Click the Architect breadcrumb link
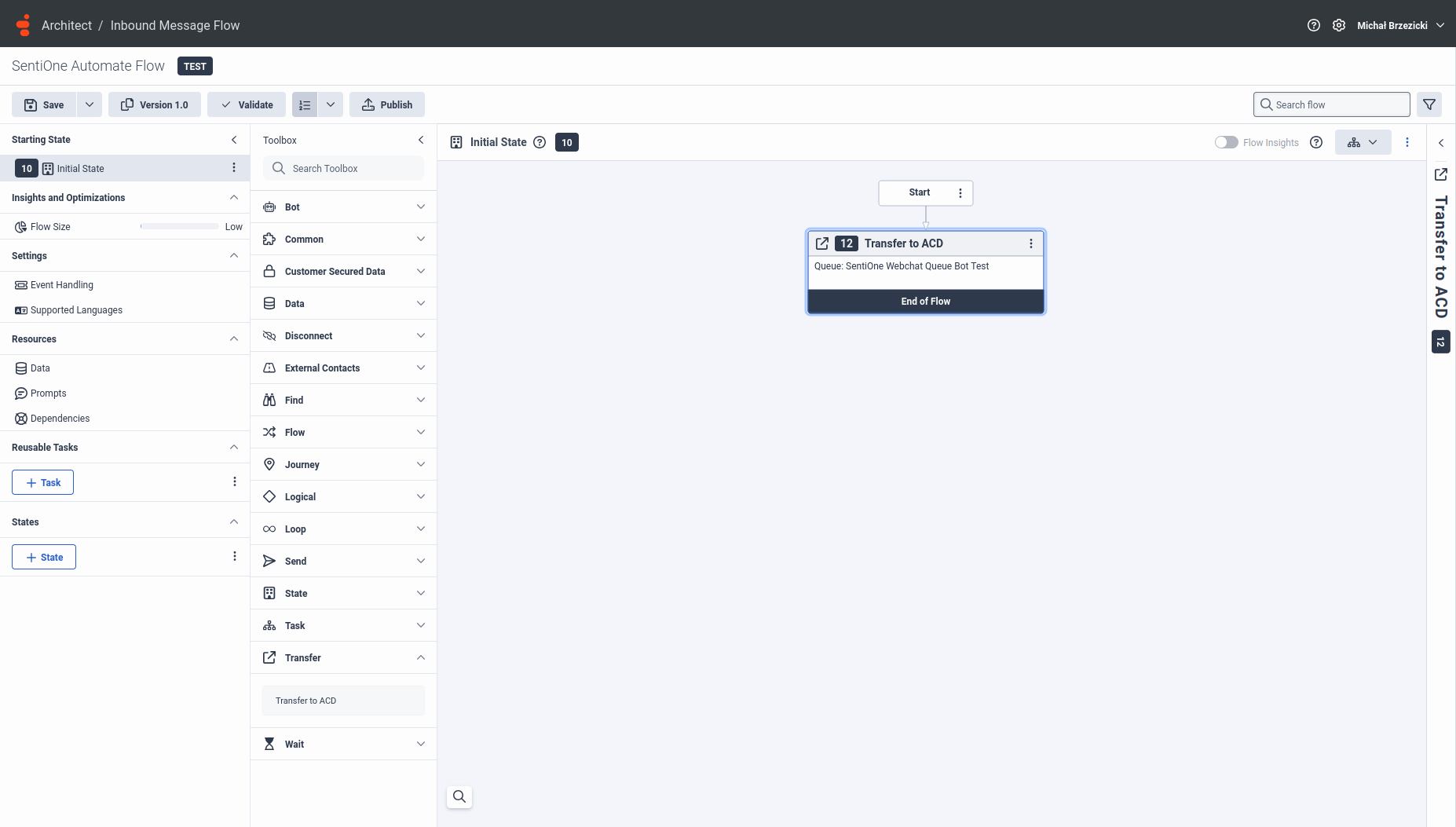The width and height of the screenshot is (1456, 827). tap(67, 25)
